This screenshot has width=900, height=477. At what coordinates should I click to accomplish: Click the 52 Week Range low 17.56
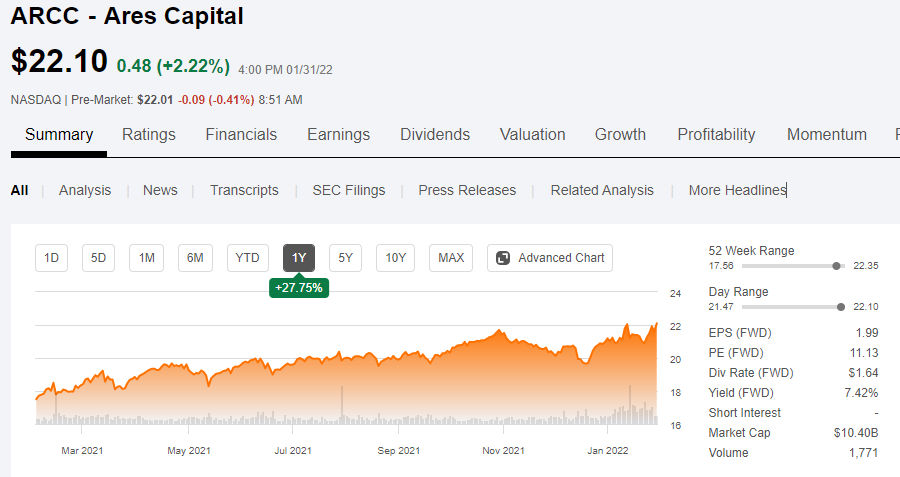point(721,266)
